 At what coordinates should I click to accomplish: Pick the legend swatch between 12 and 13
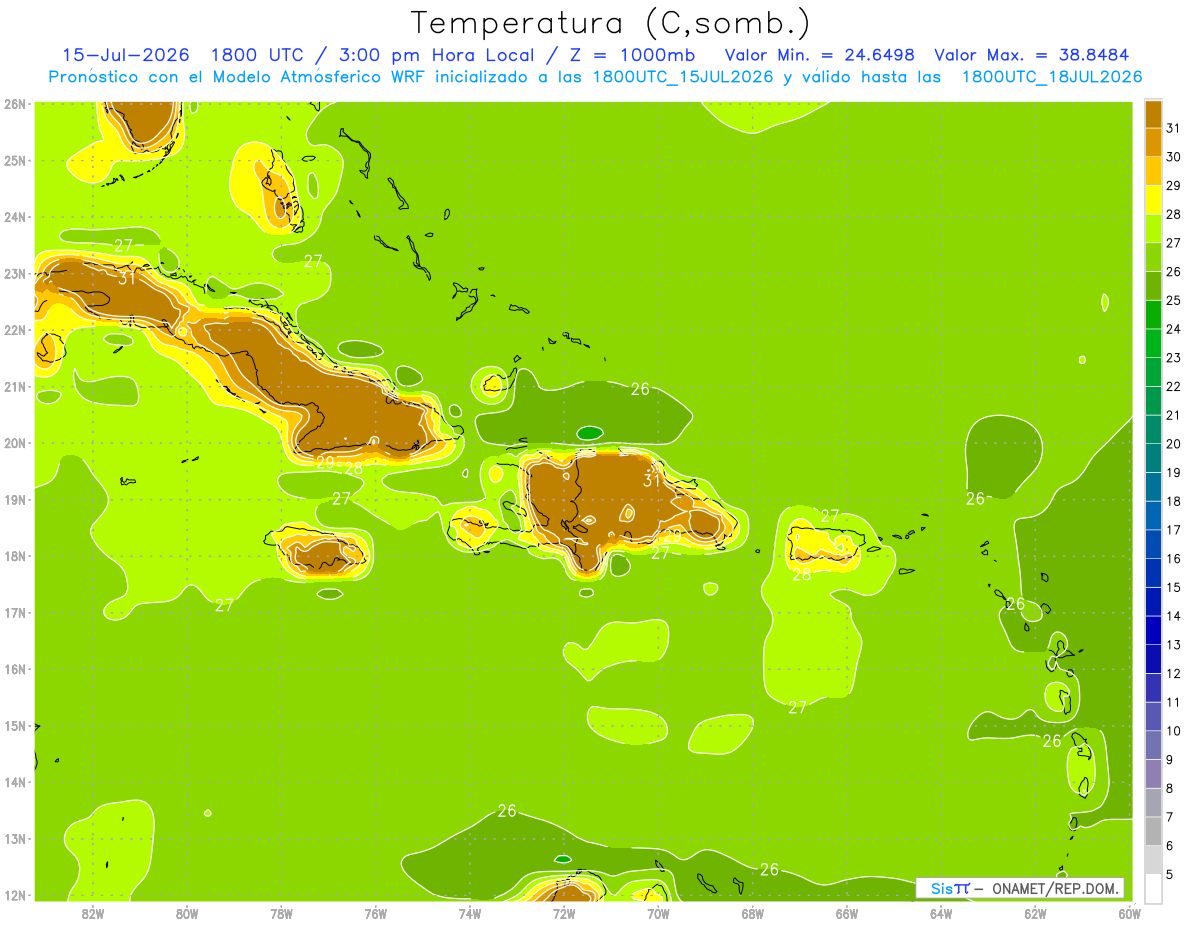[1153, 659]
